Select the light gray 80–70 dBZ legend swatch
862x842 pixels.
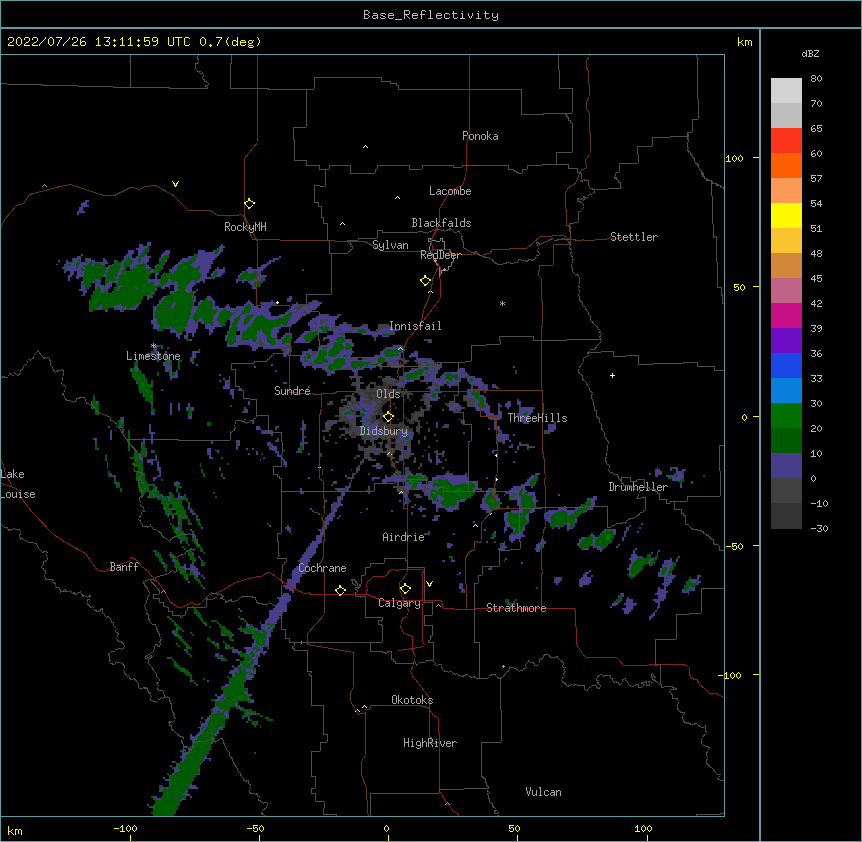(786, 91)
